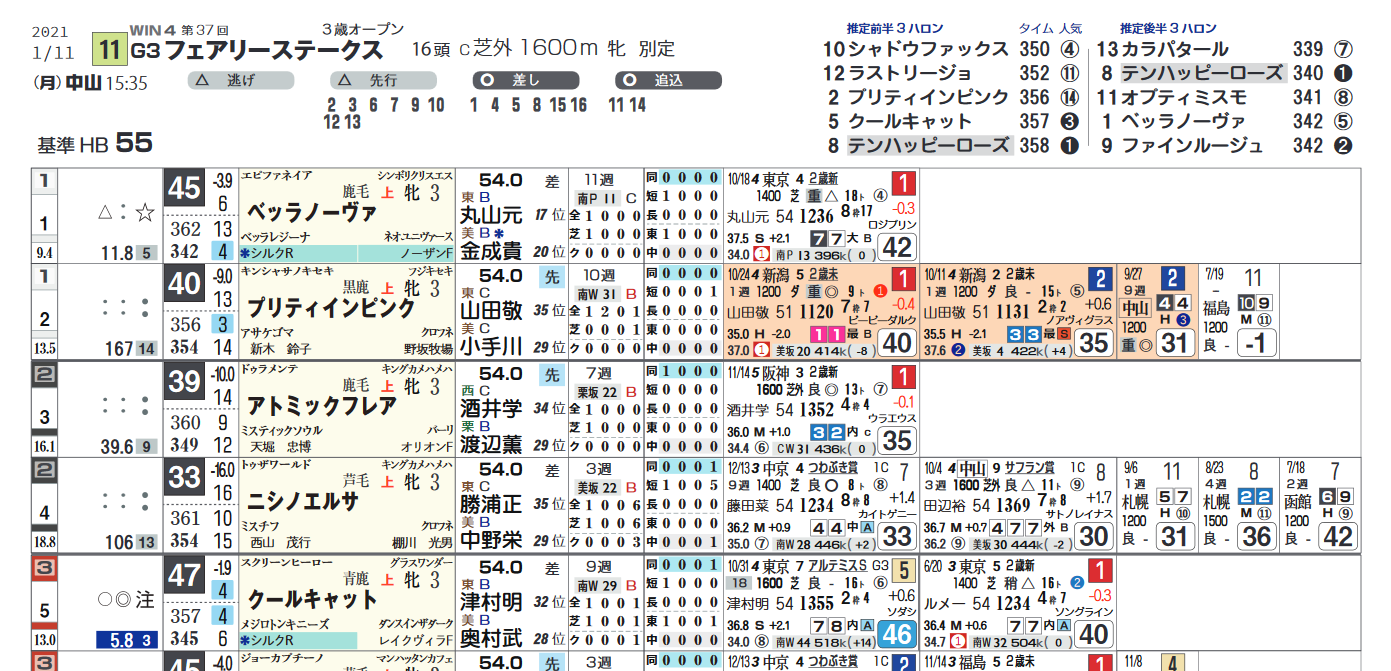Click the blue 先 badge in アトミックフレア row
The image size is (1391, 671).
click(x=552, y=376)
